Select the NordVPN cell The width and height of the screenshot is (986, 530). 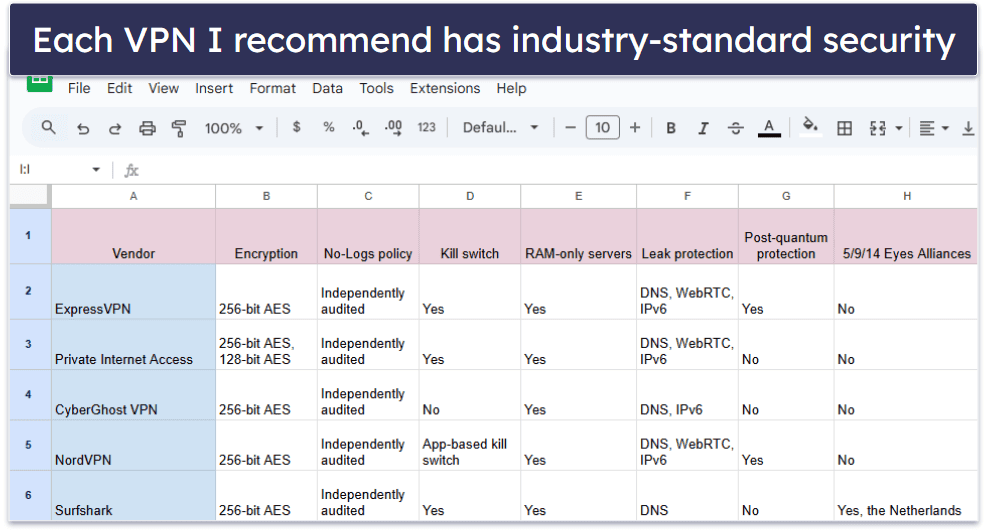(x=133, y=445)
